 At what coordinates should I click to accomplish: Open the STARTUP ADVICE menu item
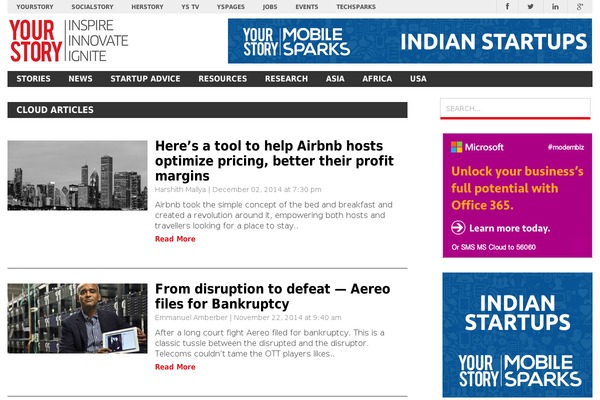click(145, 79)
